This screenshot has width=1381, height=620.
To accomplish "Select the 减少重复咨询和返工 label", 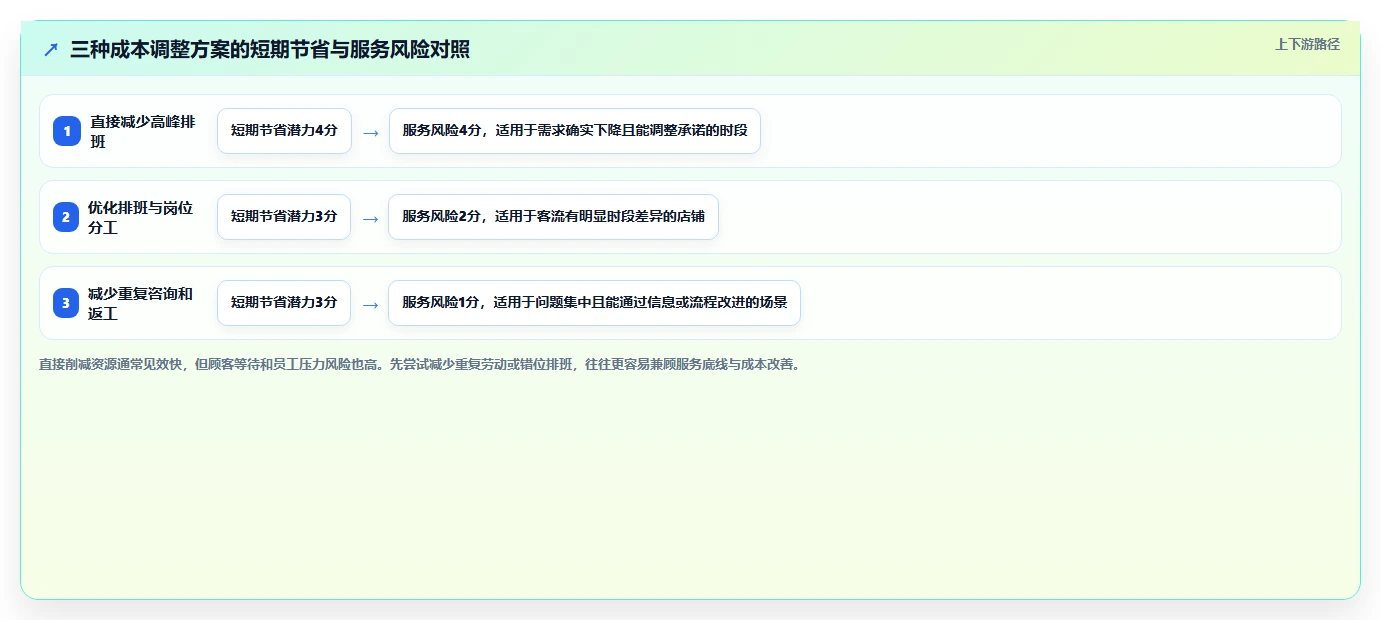I will pos(141,303).
